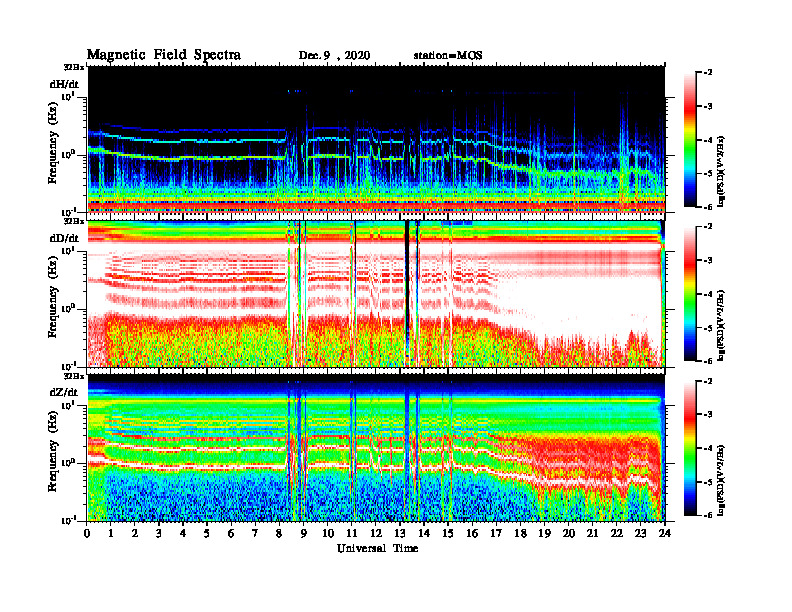This screenshot has height=612, width=792.
Task: Click the '32Hz' label of the dD/dt panel
Action: 74,221
